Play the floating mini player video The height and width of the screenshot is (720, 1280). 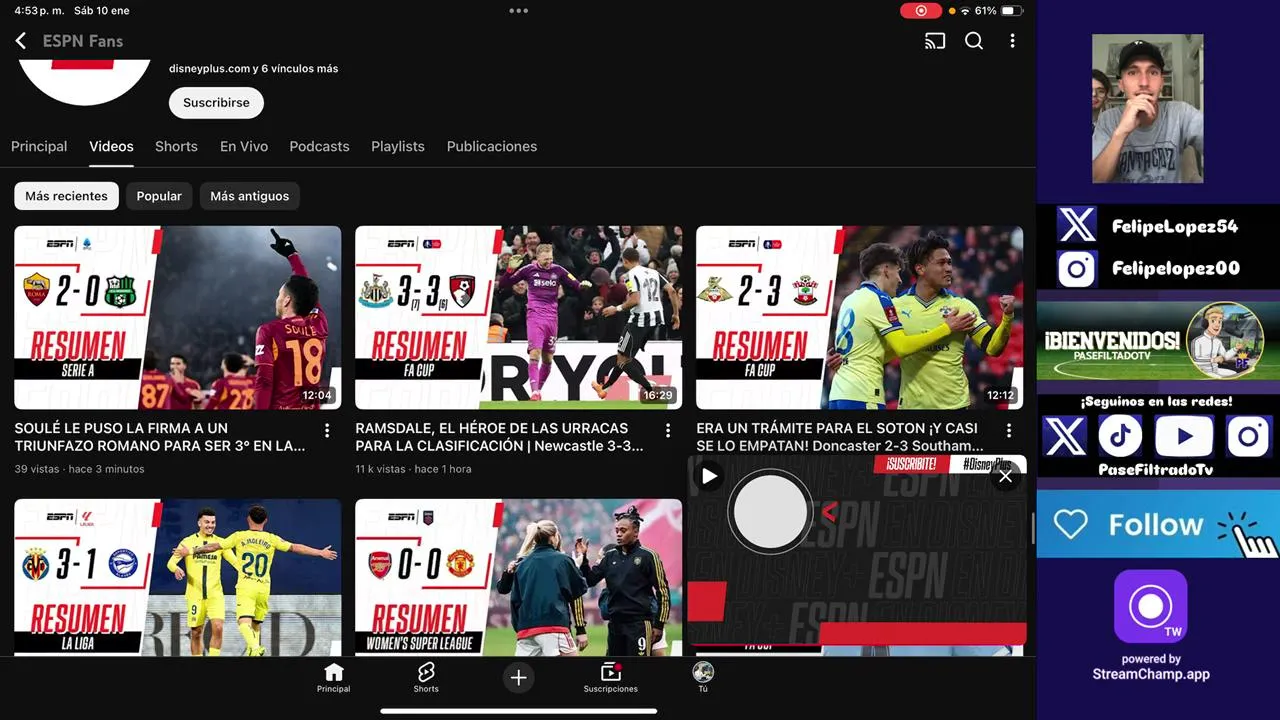[x=709, y=477]
